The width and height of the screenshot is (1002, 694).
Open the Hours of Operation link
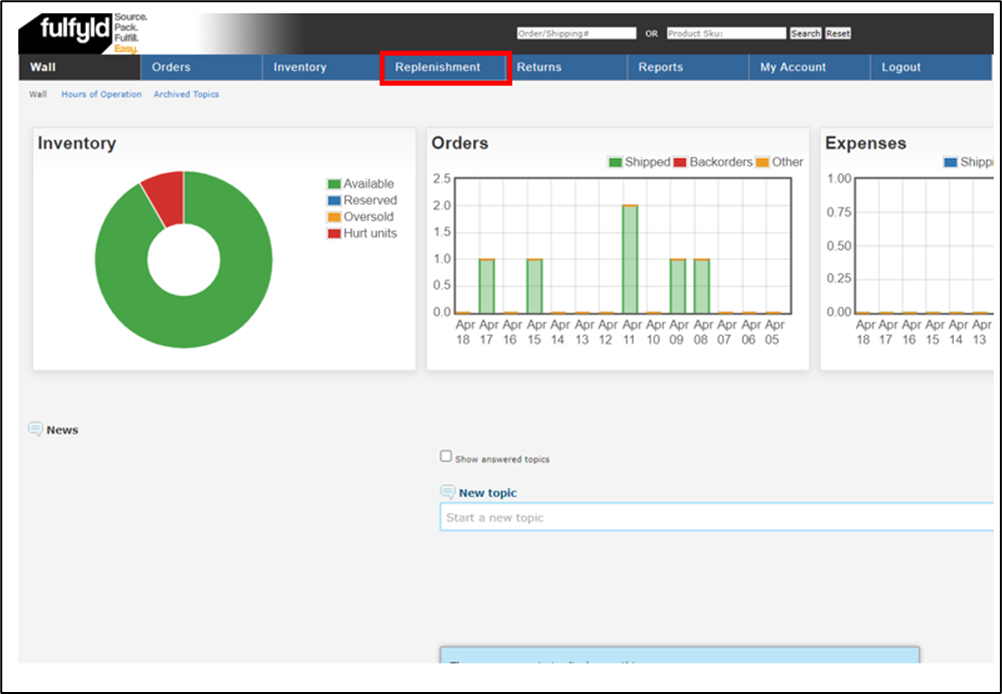[101, 94]
